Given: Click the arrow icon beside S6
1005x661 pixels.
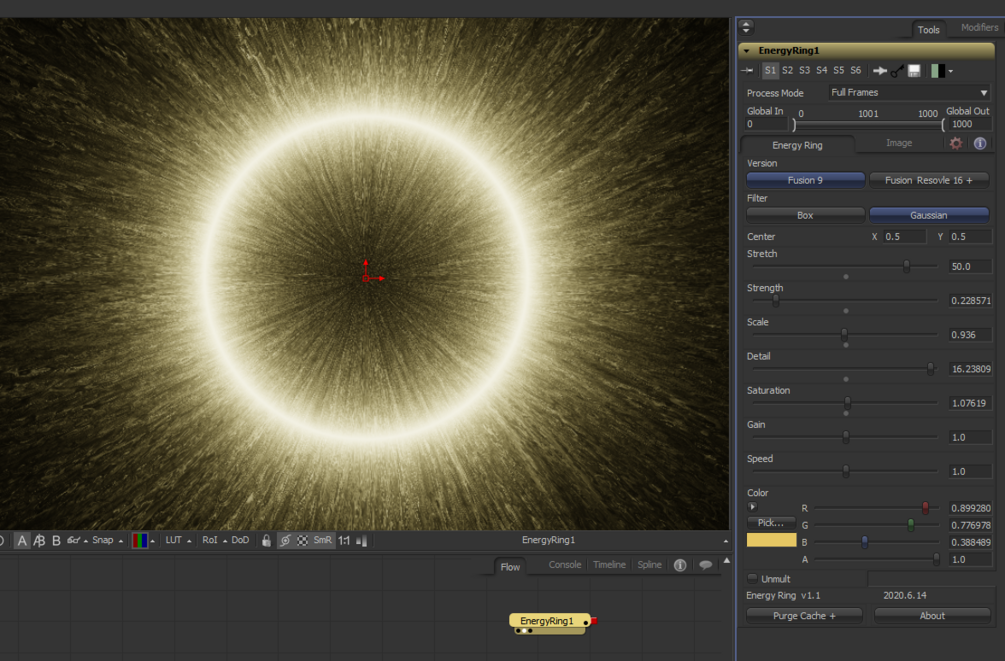Looking at the screenshot, I should point(880,71).
